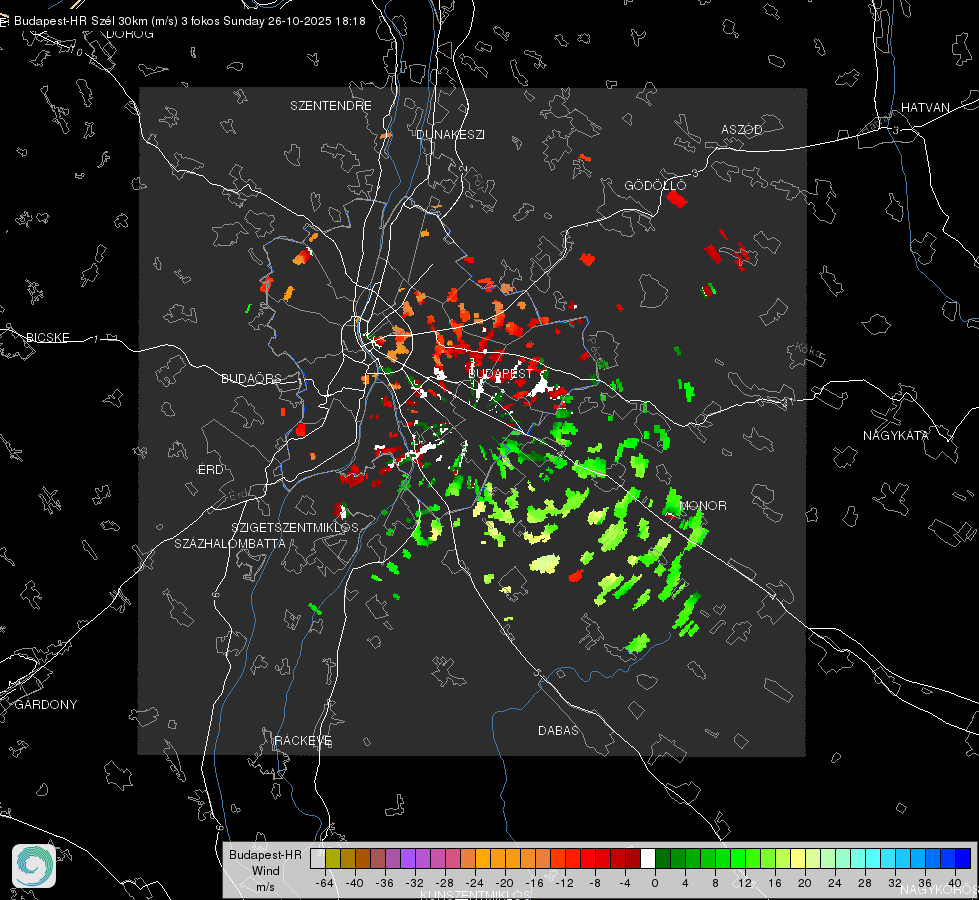979x900 pixels.
Task: Click the 28 value in the legend
Action: tap(865, 883)
